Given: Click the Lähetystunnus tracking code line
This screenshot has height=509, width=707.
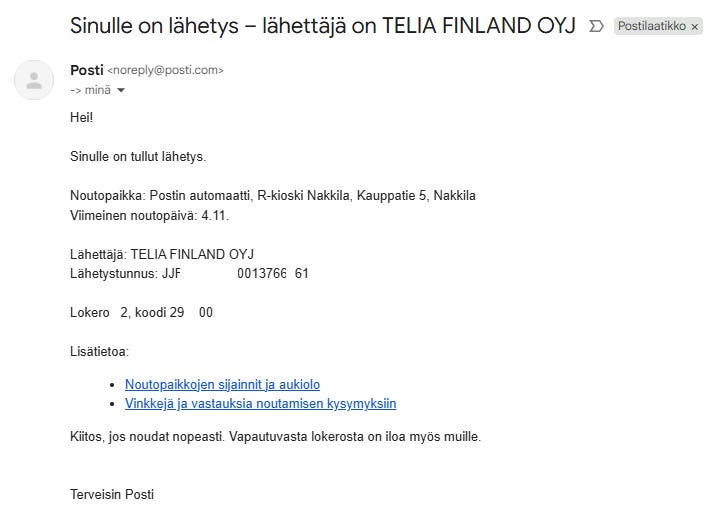Looking at the screenshot, I should click(x=189, y=273).
